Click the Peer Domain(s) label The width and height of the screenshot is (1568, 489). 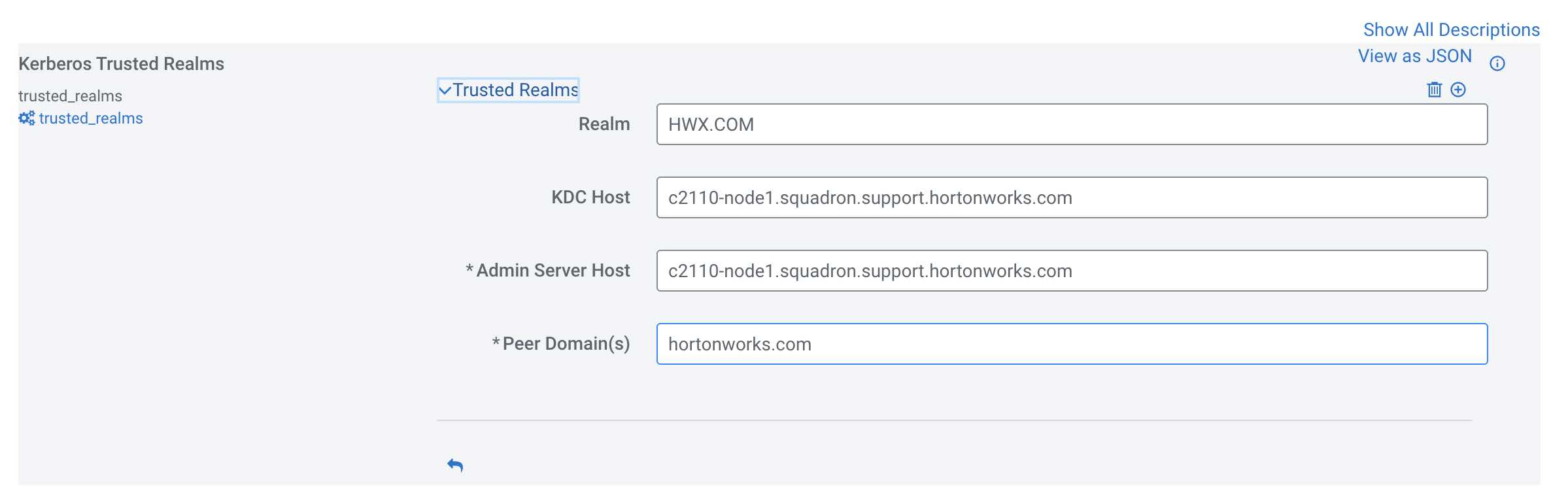(x=566, y=344)
